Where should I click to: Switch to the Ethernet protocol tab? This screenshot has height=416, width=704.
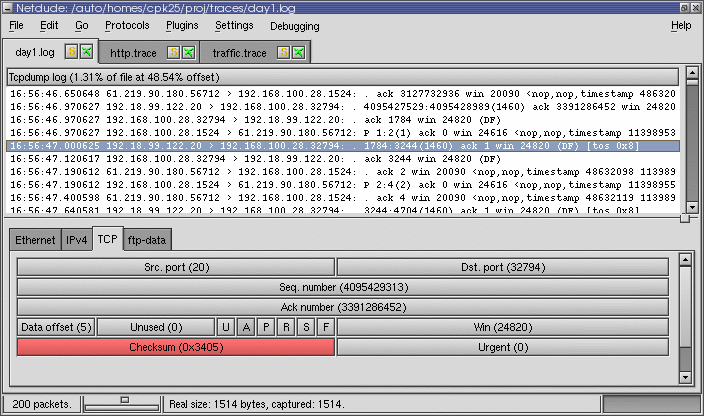point(35,240)
